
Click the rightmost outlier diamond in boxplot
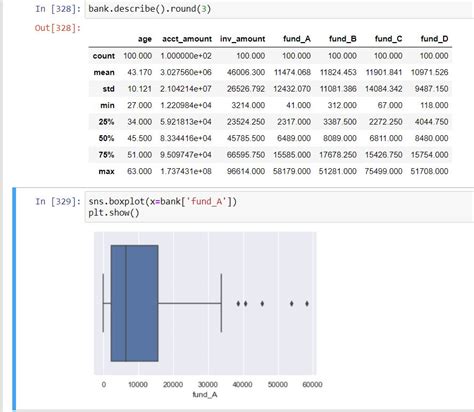pos(307,303)
